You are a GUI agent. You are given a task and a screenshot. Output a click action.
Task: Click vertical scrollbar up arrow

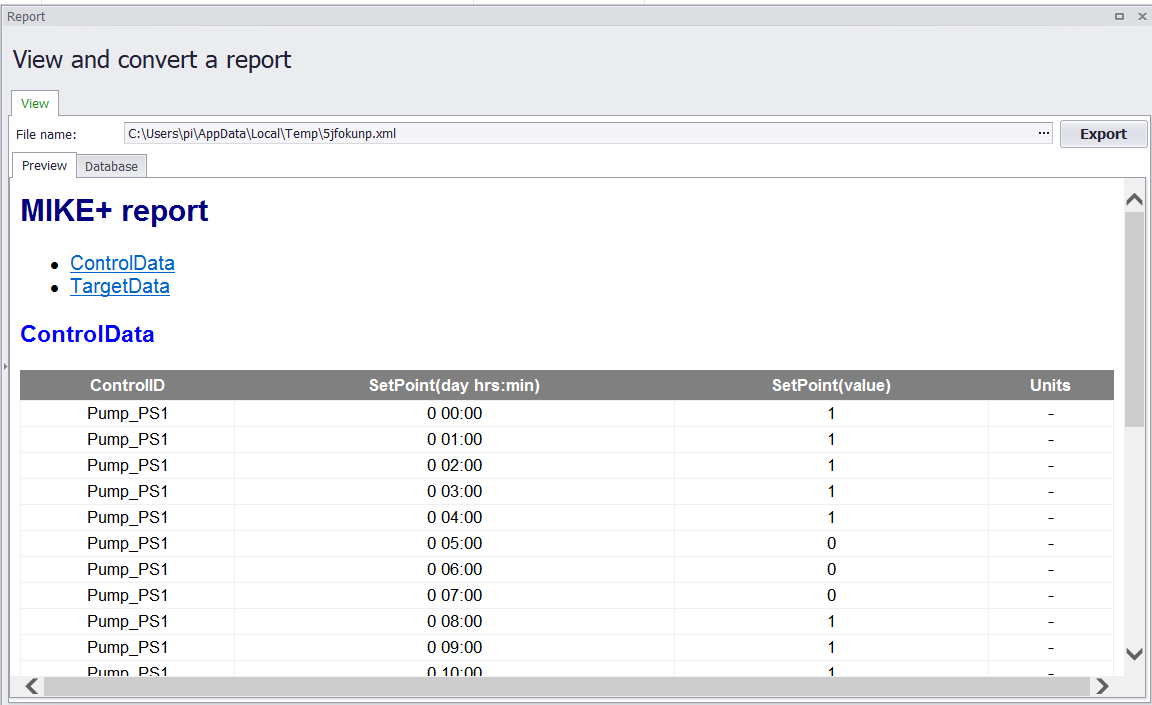(x=1134, y=199)
